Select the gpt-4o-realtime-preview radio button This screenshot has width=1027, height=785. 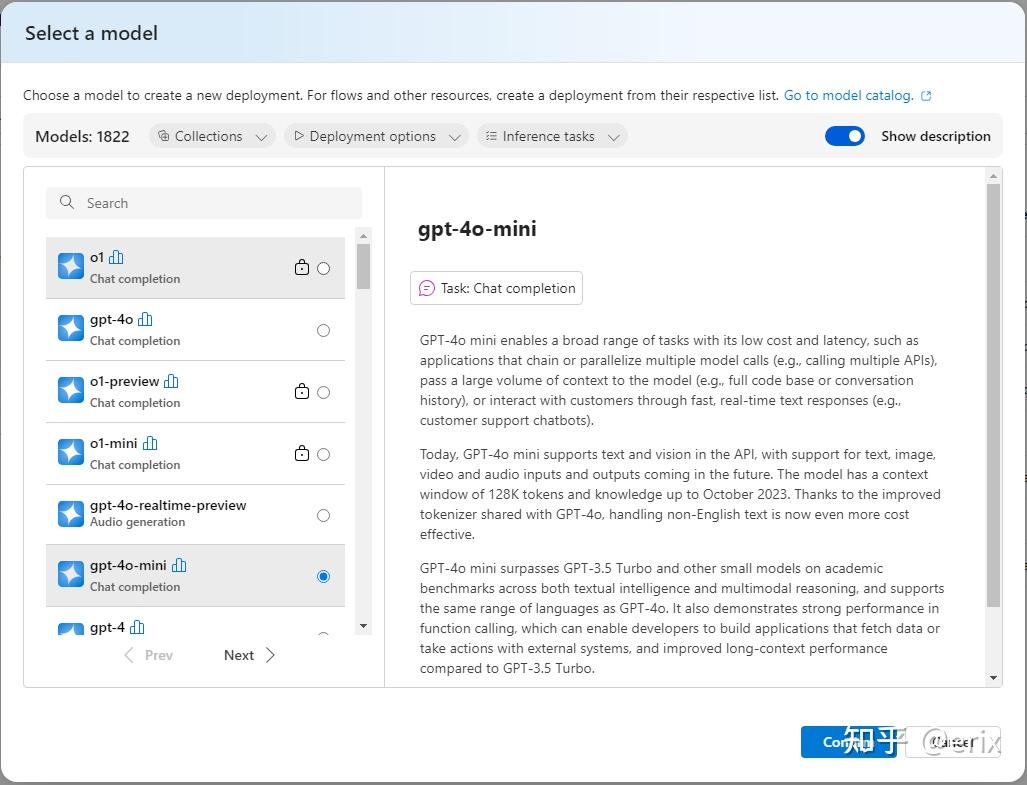coord(323,516)
